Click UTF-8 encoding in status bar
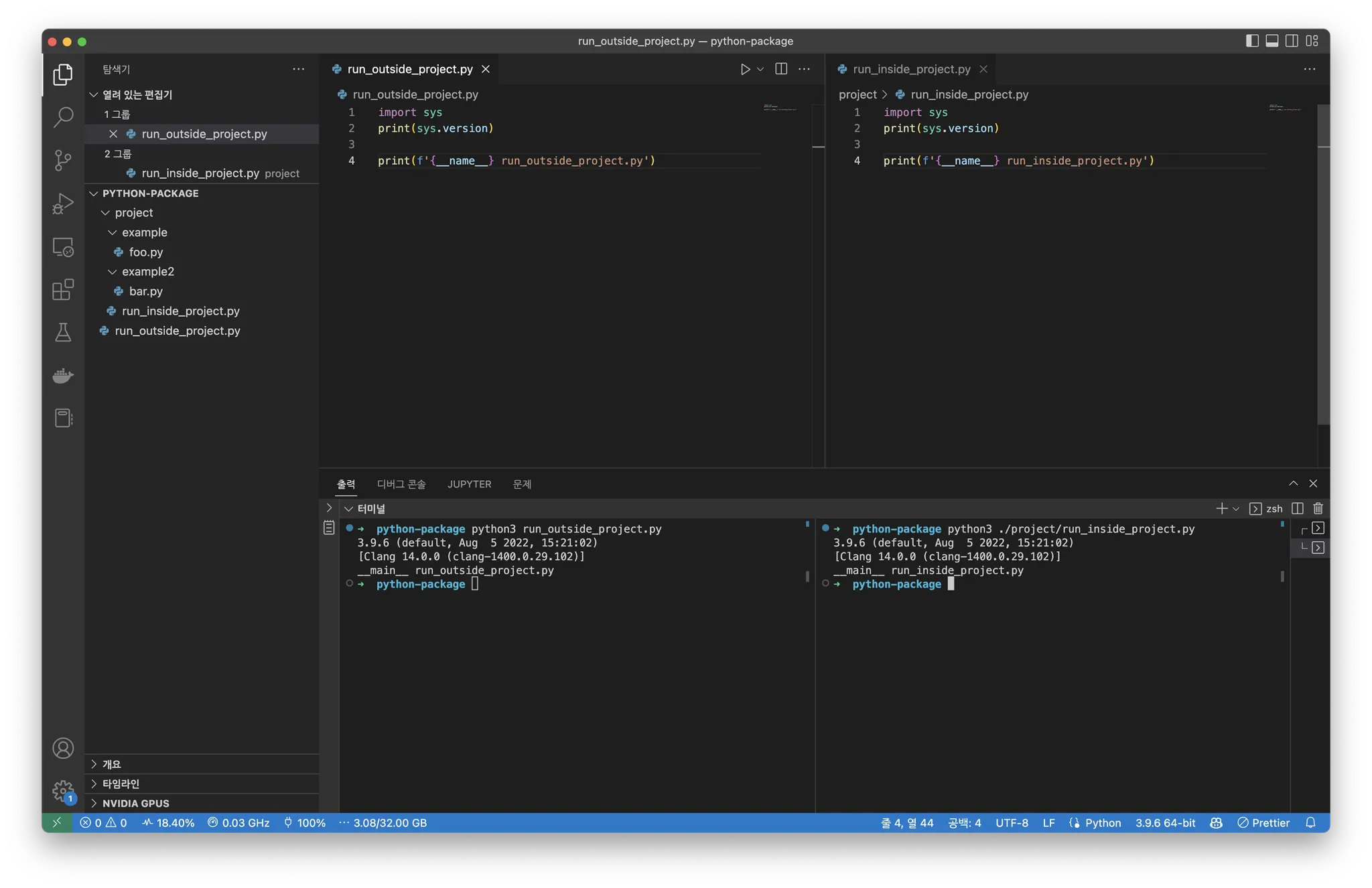The width and height of the screenshot is (1372, 888). click(1011, 823)
